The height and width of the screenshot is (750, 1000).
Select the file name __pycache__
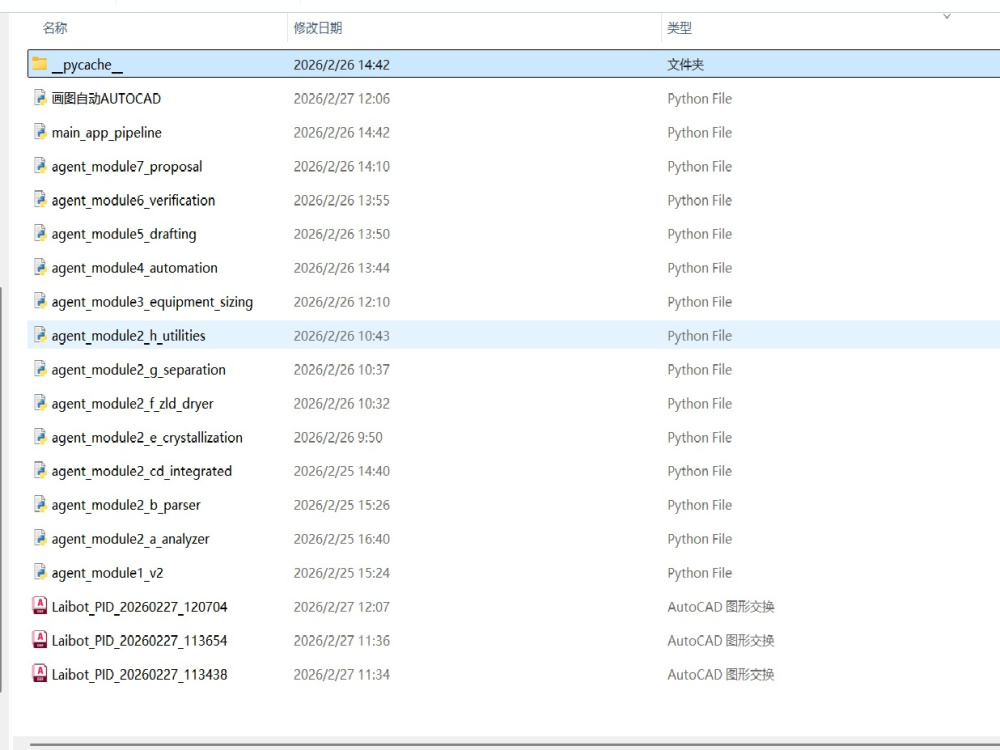[87, 65]
